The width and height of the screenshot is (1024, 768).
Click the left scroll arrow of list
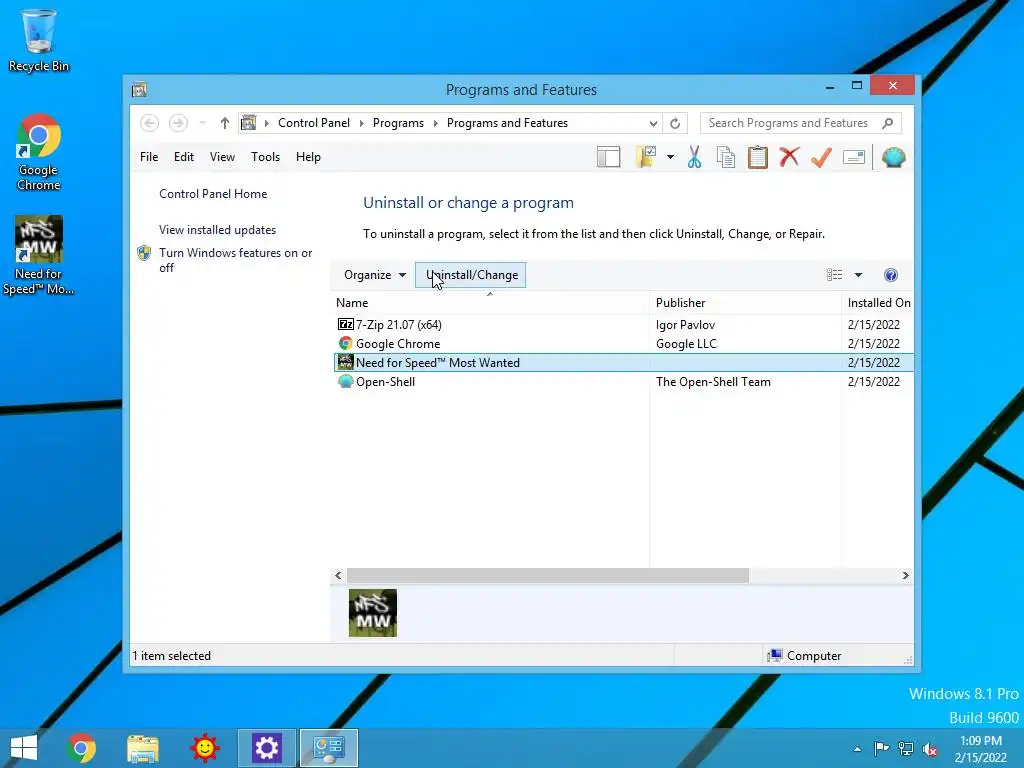(338, 575)
